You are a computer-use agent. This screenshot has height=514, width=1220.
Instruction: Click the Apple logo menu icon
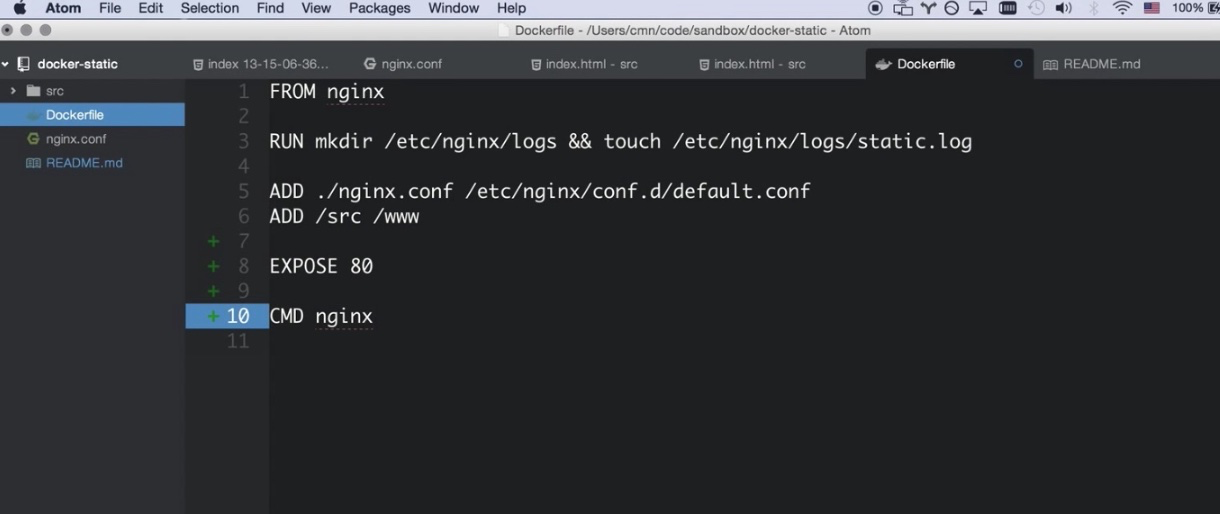point(20,8)
